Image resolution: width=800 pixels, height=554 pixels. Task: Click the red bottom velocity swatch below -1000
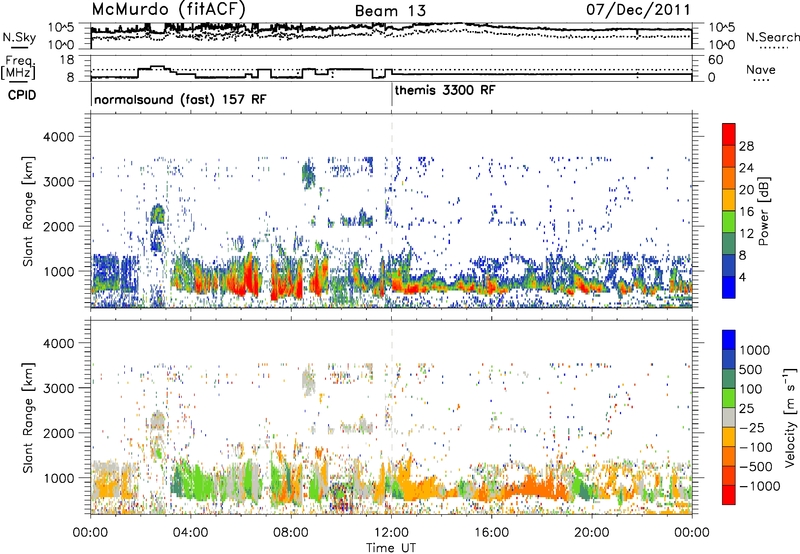(729, 495)
